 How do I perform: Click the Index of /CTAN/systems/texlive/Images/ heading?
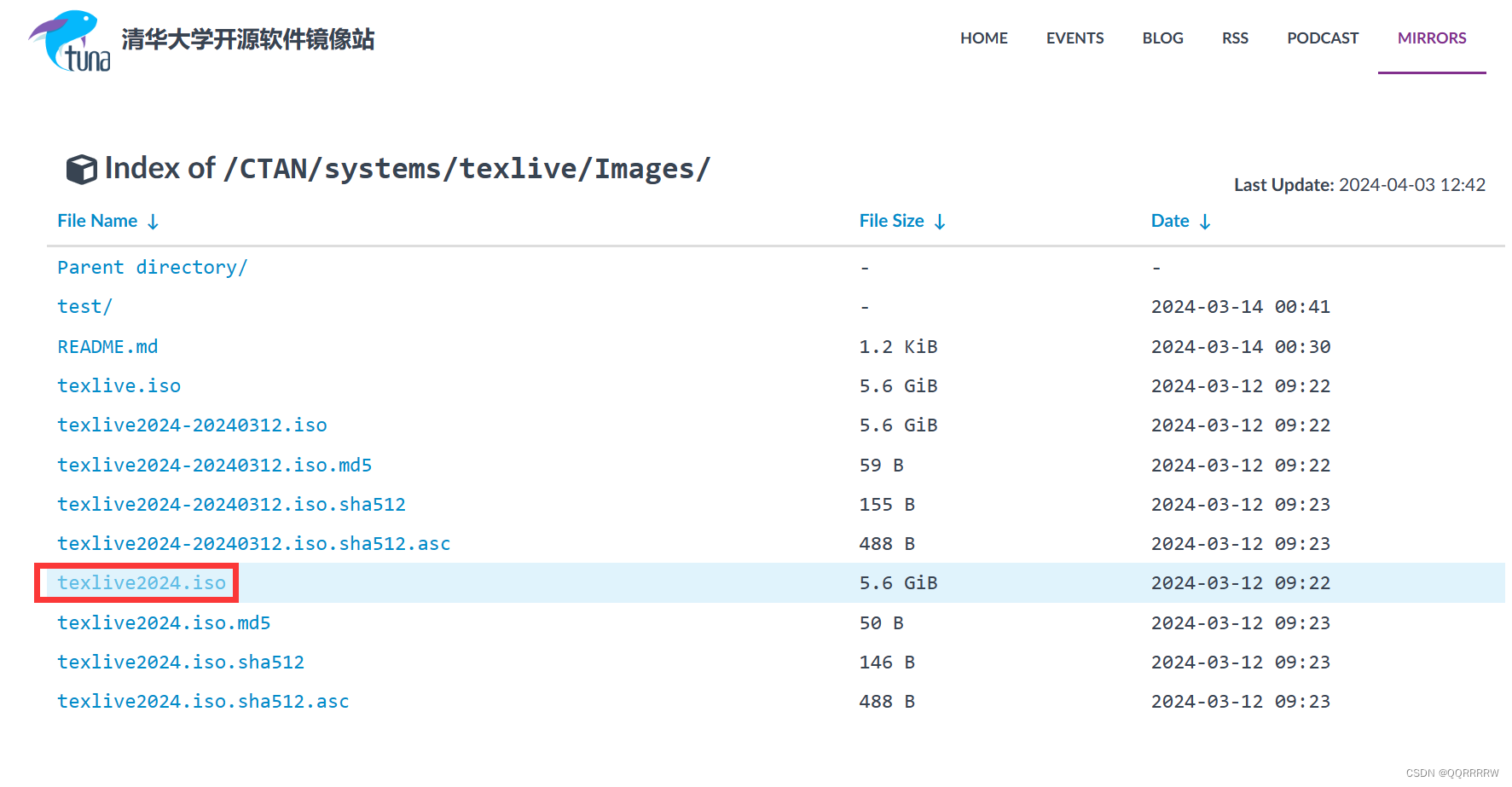coord(407,169)
